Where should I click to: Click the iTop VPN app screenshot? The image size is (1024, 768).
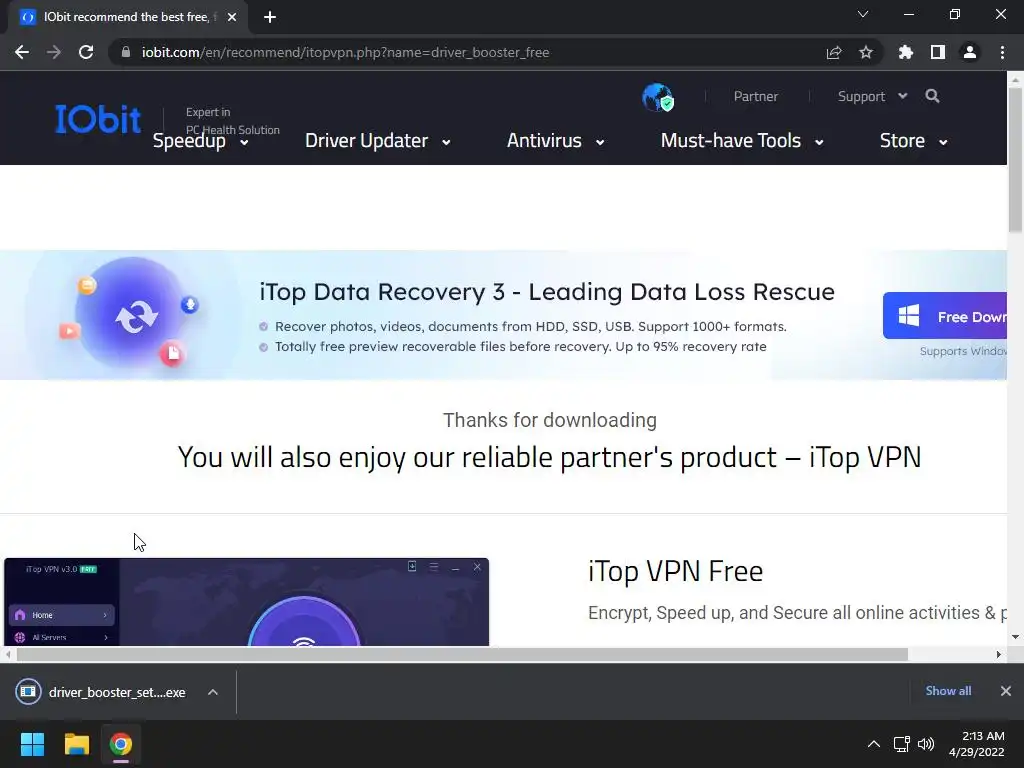246,601
